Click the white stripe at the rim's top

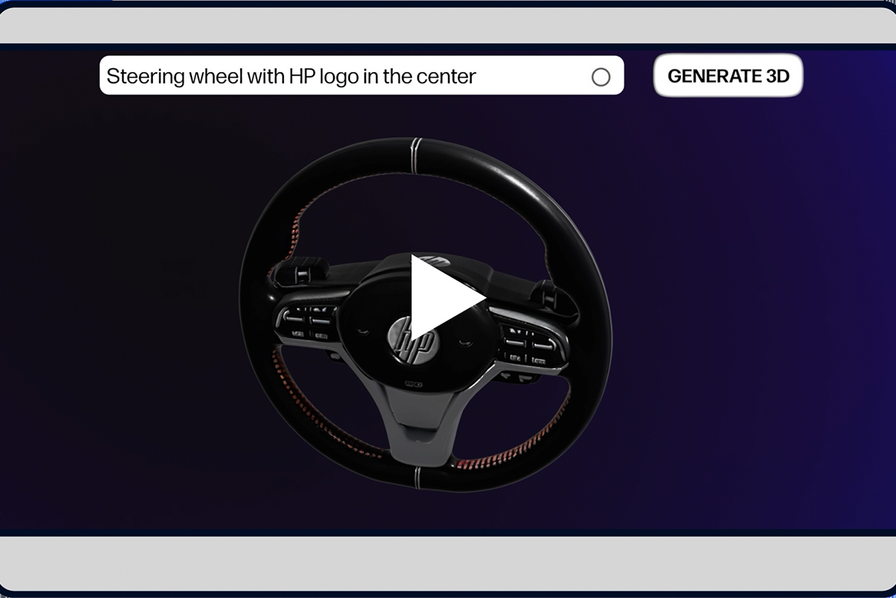point(415,150)
